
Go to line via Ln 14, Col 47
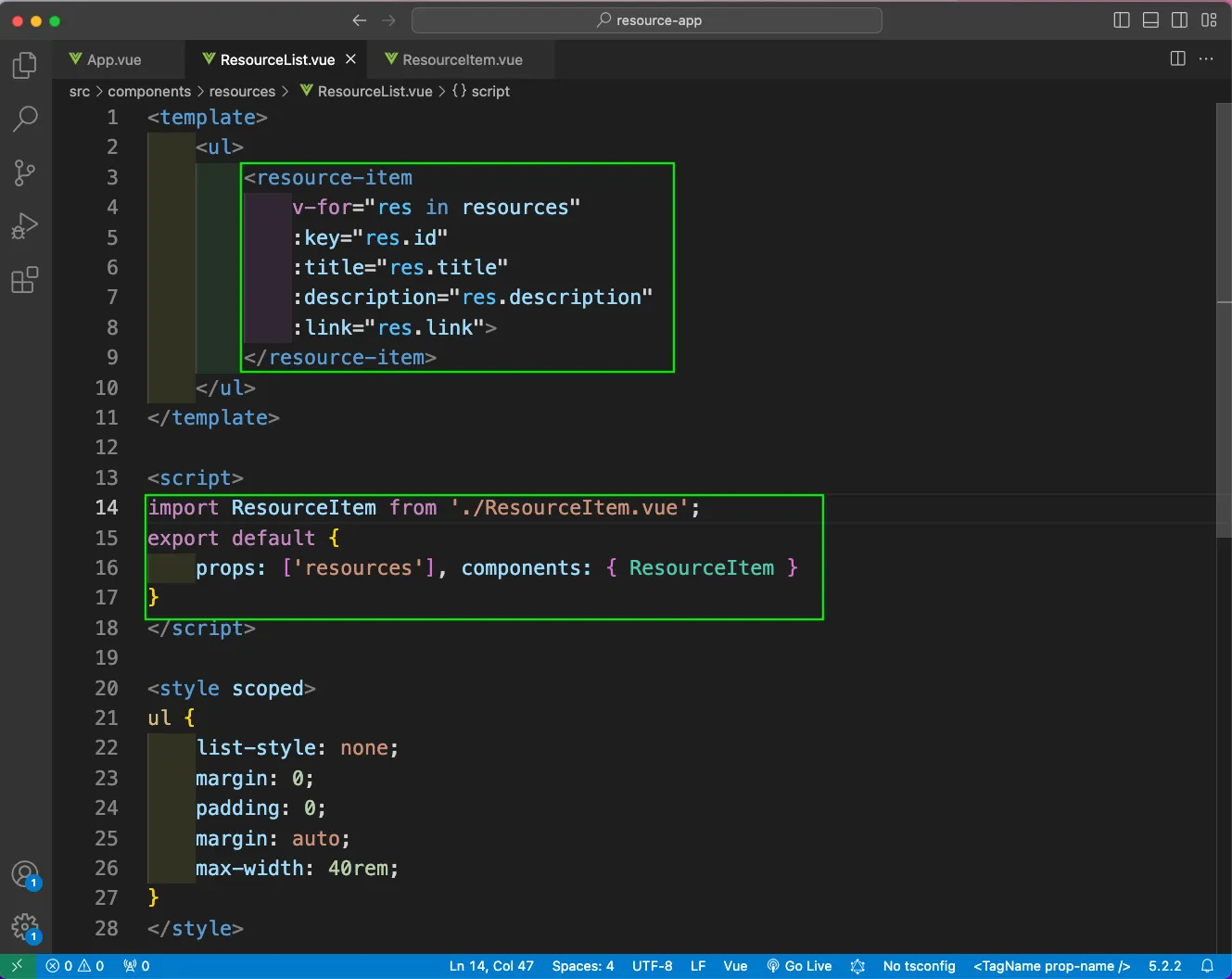pyautogui.click(x=491, y=966)
